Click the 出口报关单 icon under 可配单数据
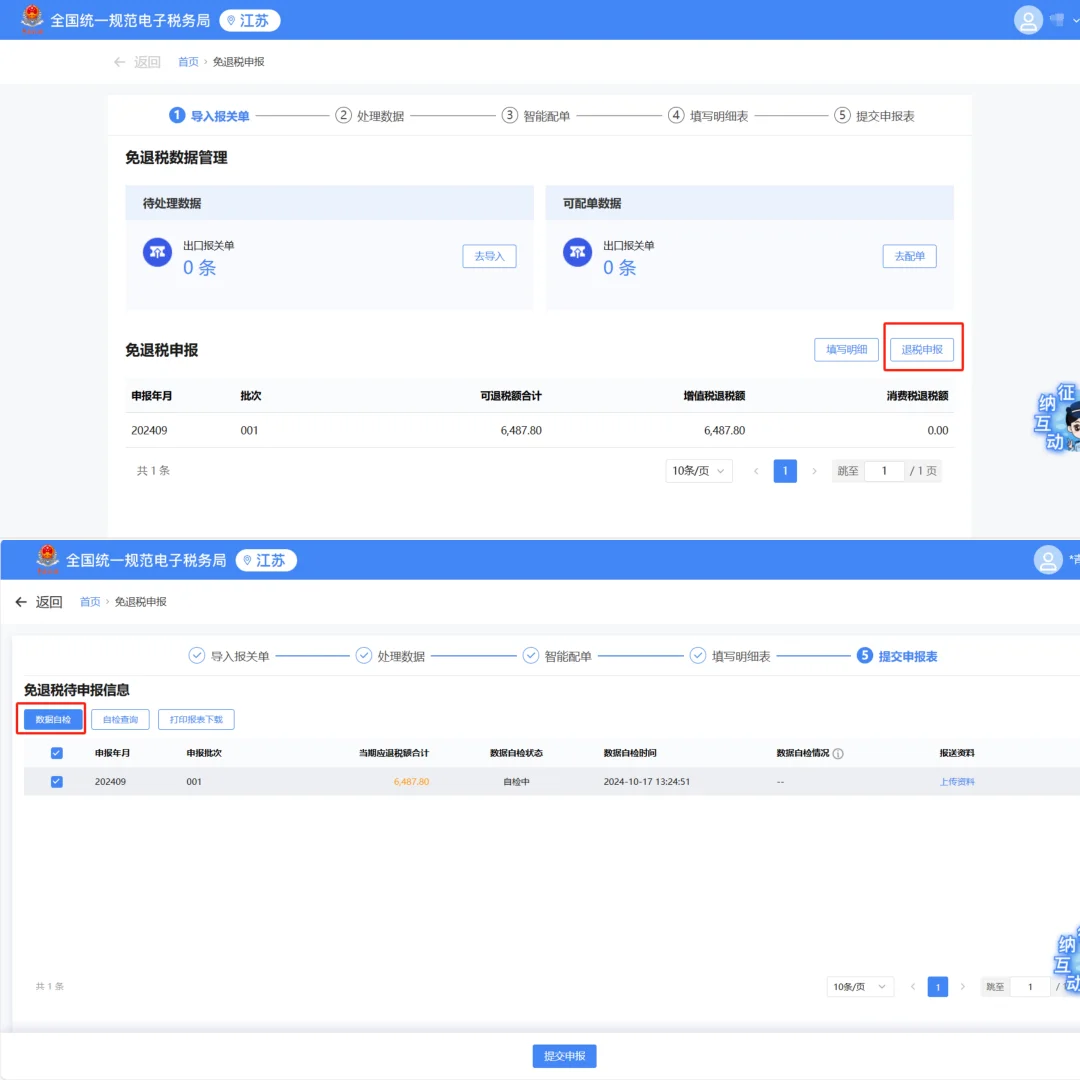Viewport: 1080px width, 1080px height. [577, 252]
